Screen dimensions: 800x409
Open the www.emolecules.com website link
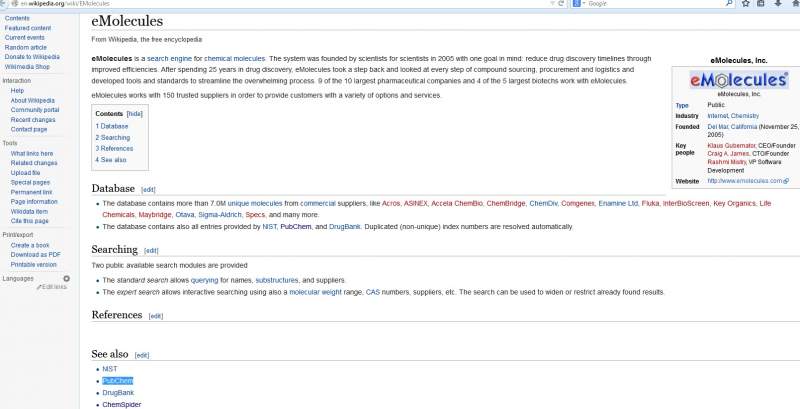click(745, 181)
